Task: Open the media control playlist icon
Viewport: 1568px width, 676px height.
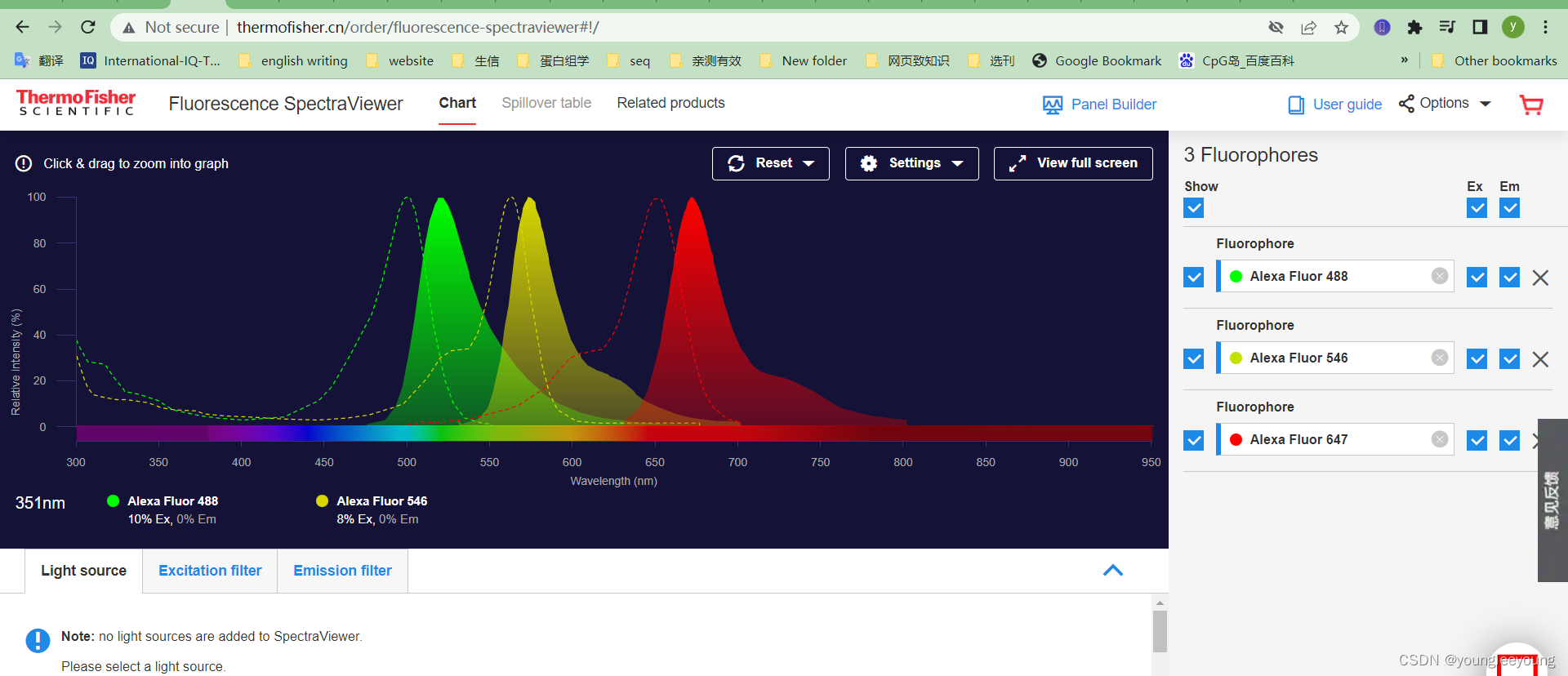Action: click(1447, 27)
